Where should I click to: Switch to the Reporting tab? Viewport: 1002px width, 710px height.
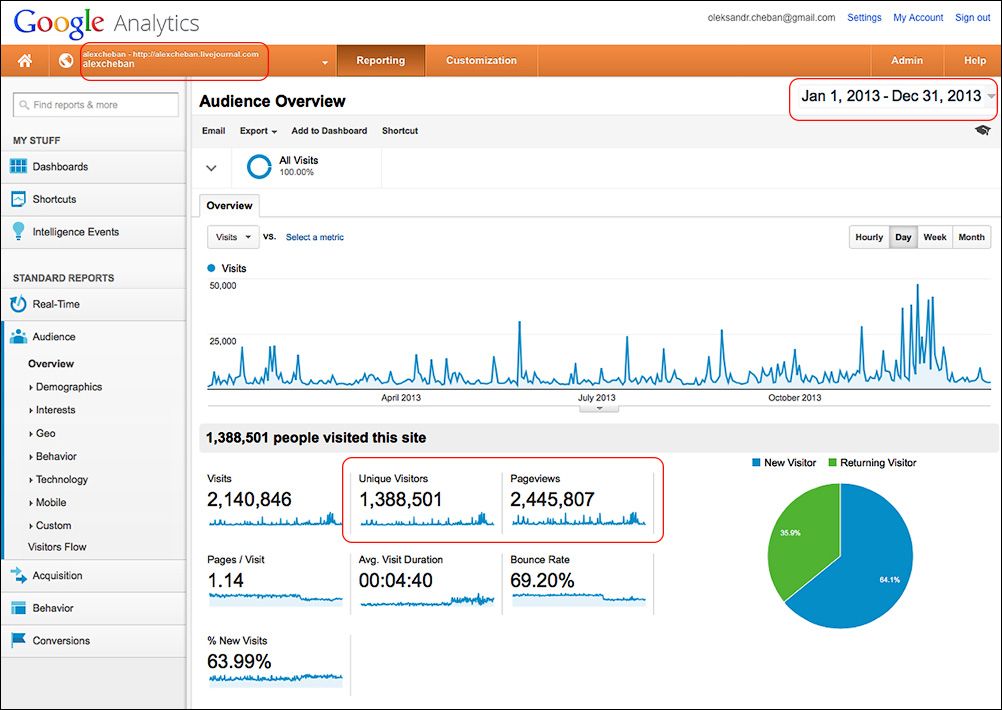point(381,61)
